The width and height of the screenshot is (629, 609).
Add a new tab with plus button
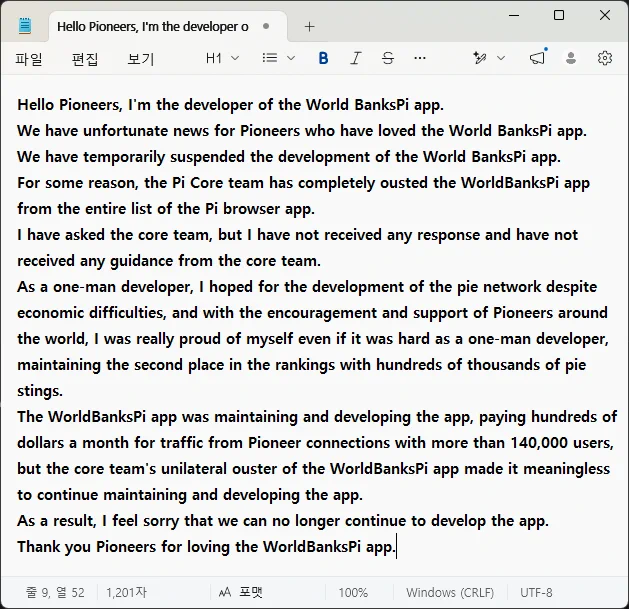pos(309,27)
